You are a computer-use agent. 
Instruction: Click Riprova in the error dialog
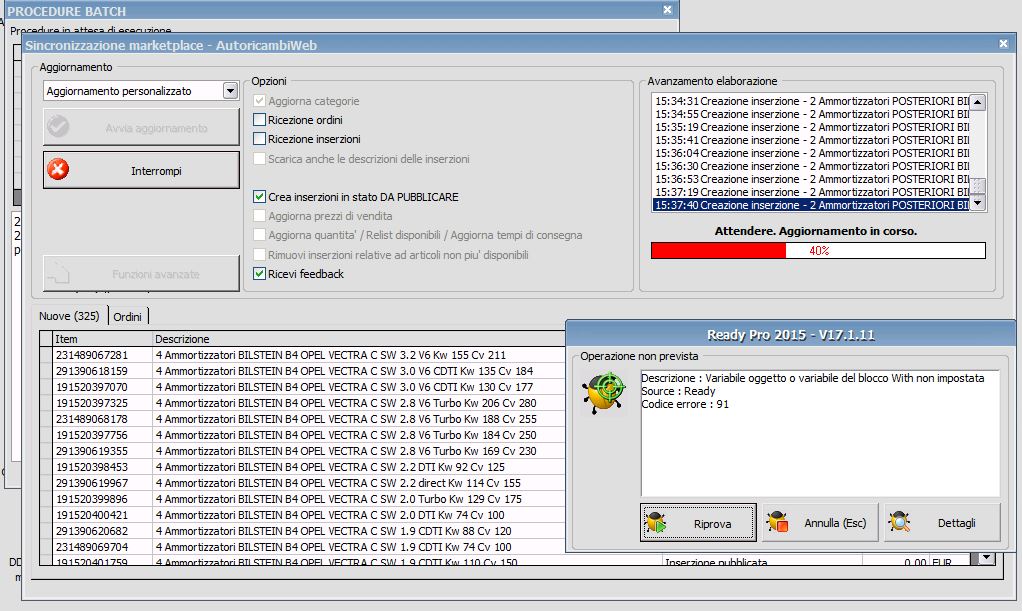coord(698,523)
